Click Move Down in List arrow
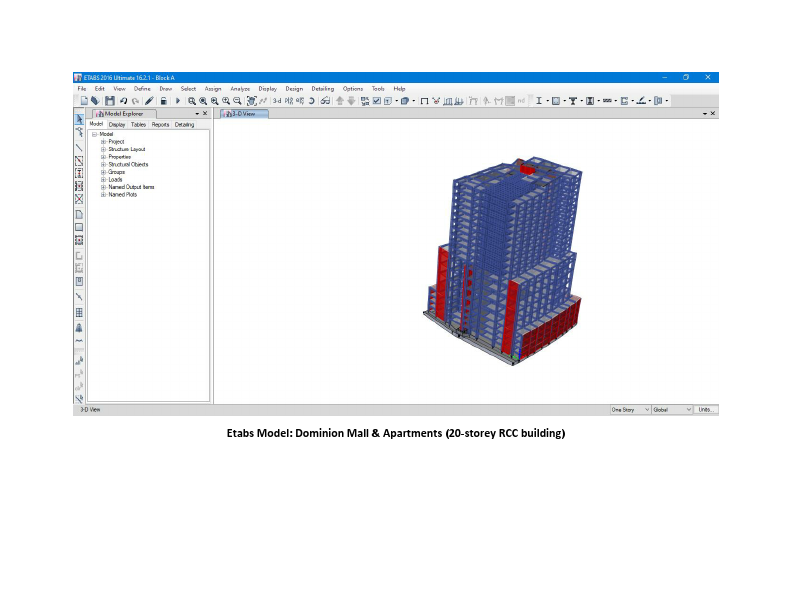Image resolution: width=792 pixels, height=612 pixels. point(351,101)
